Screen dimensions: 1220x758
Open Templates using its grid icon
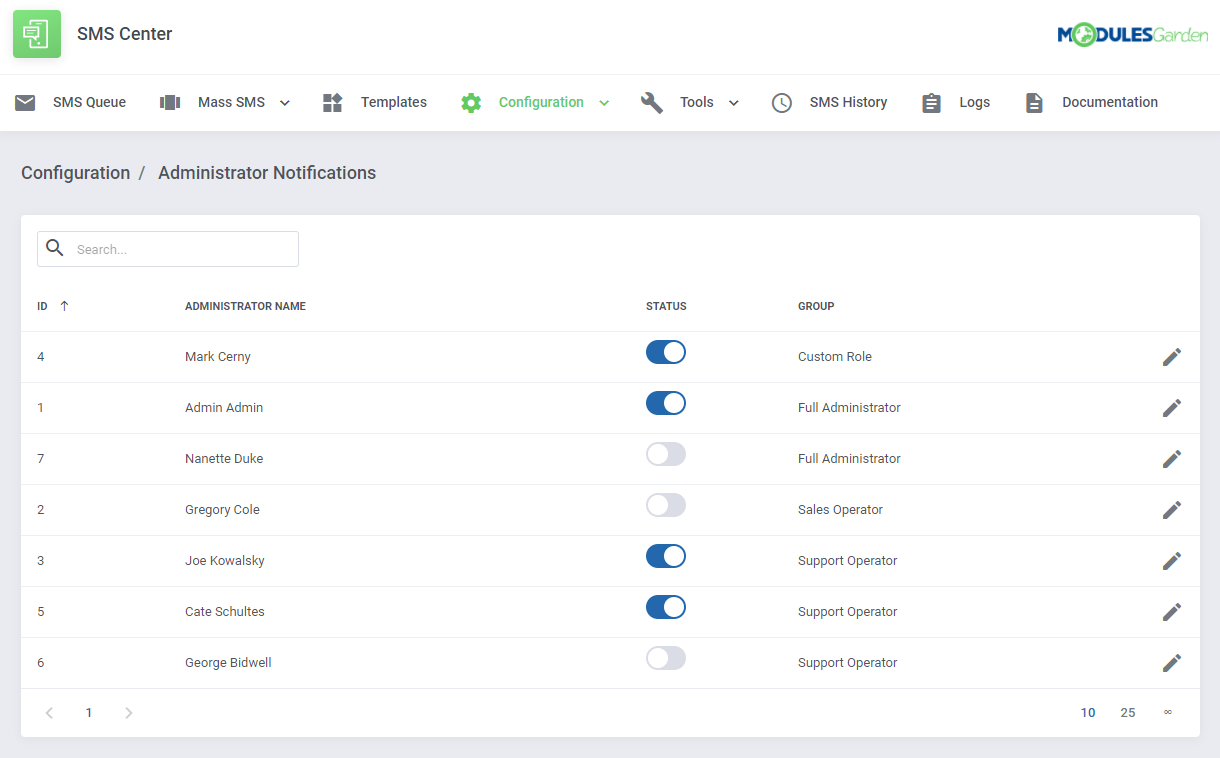click(332, 101)
